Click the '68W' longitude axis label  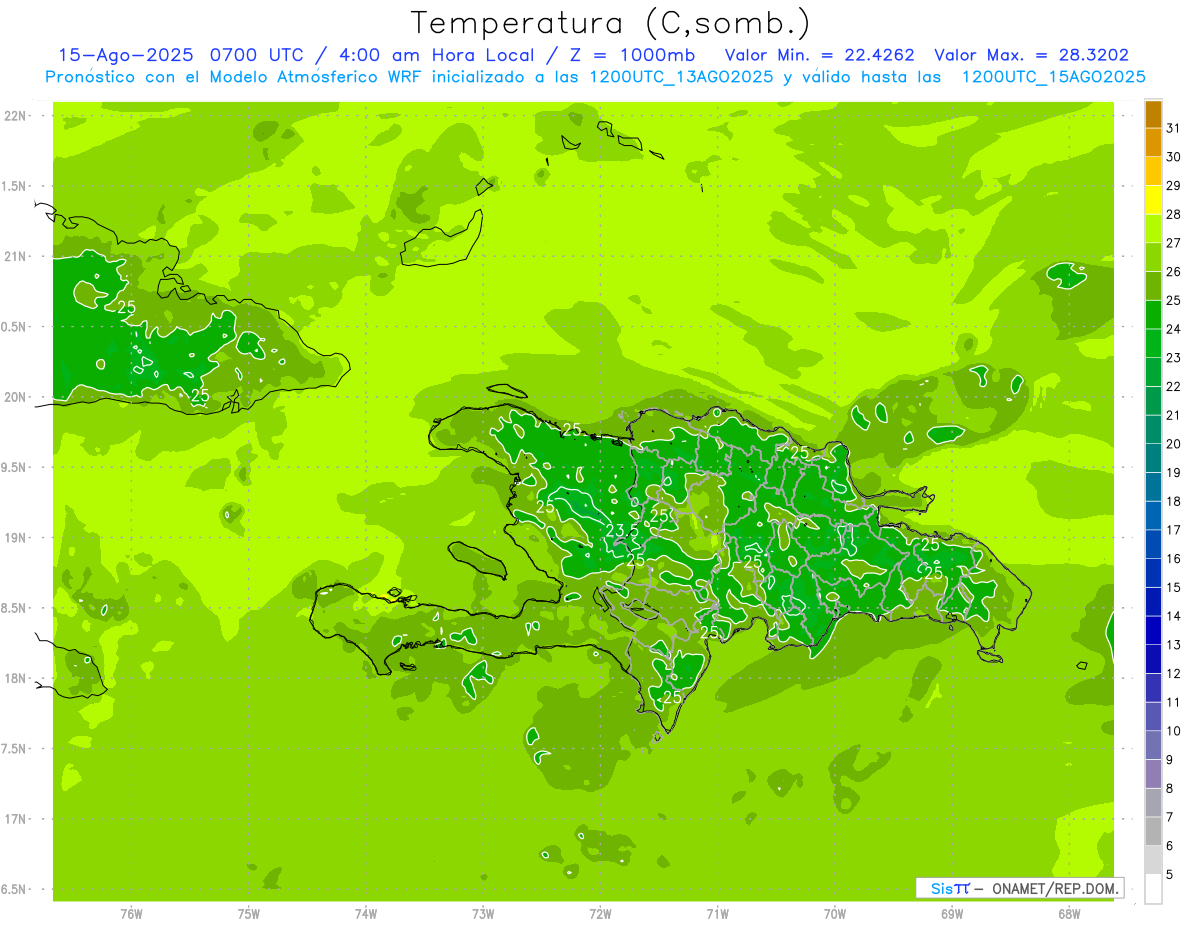pyautogui.click(x=1069, y=914)
